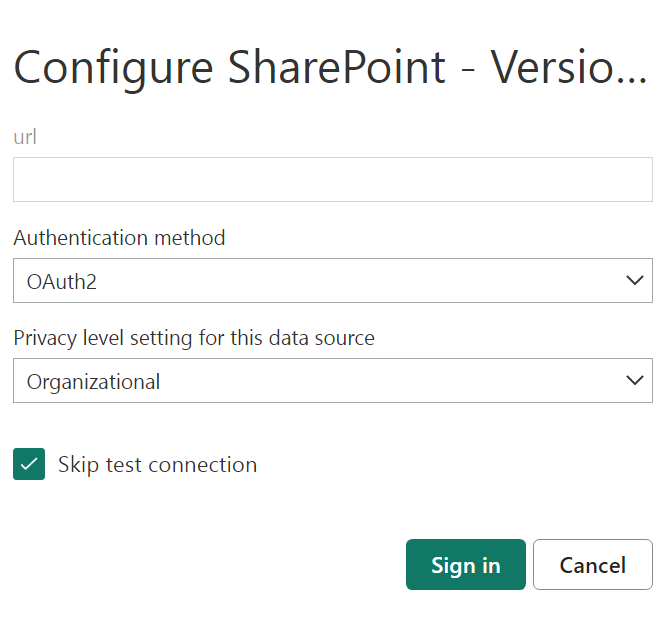Click the 'Sign in' button text

[465, 565]
